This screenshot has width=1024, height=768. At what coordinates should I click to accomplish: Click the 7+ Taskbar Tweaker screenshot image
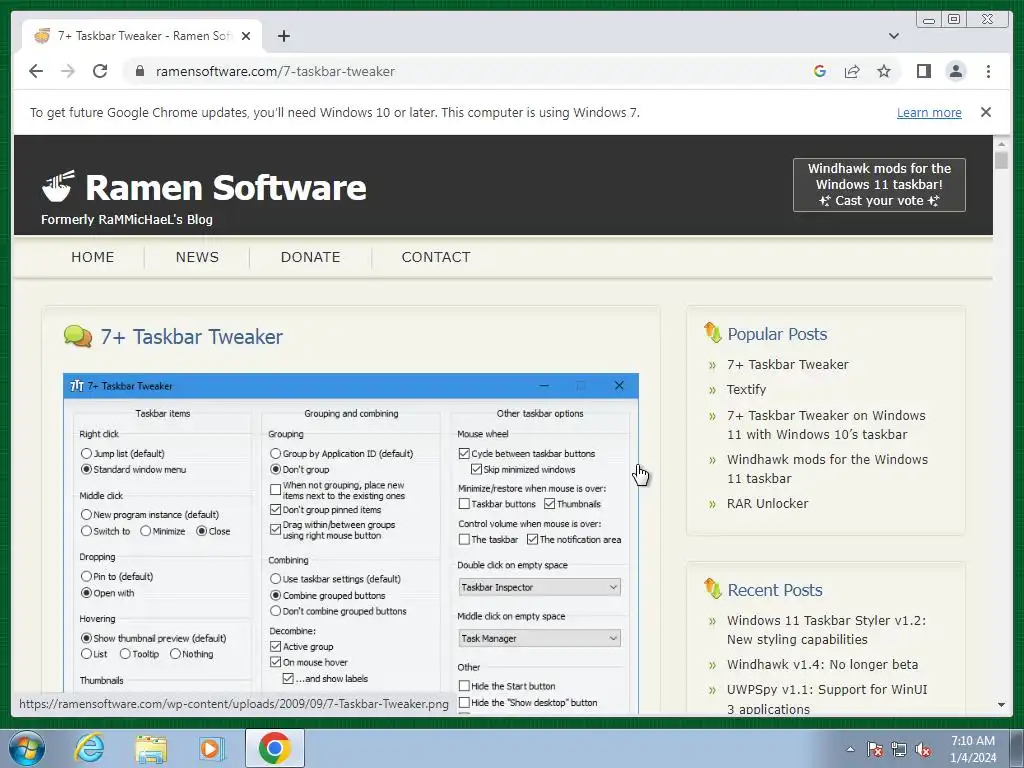tap(351, 543)
